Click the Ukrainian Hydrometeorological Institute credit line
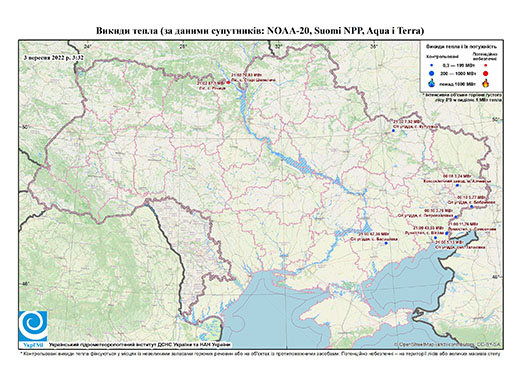520x368 pixels. click(140, 344)
